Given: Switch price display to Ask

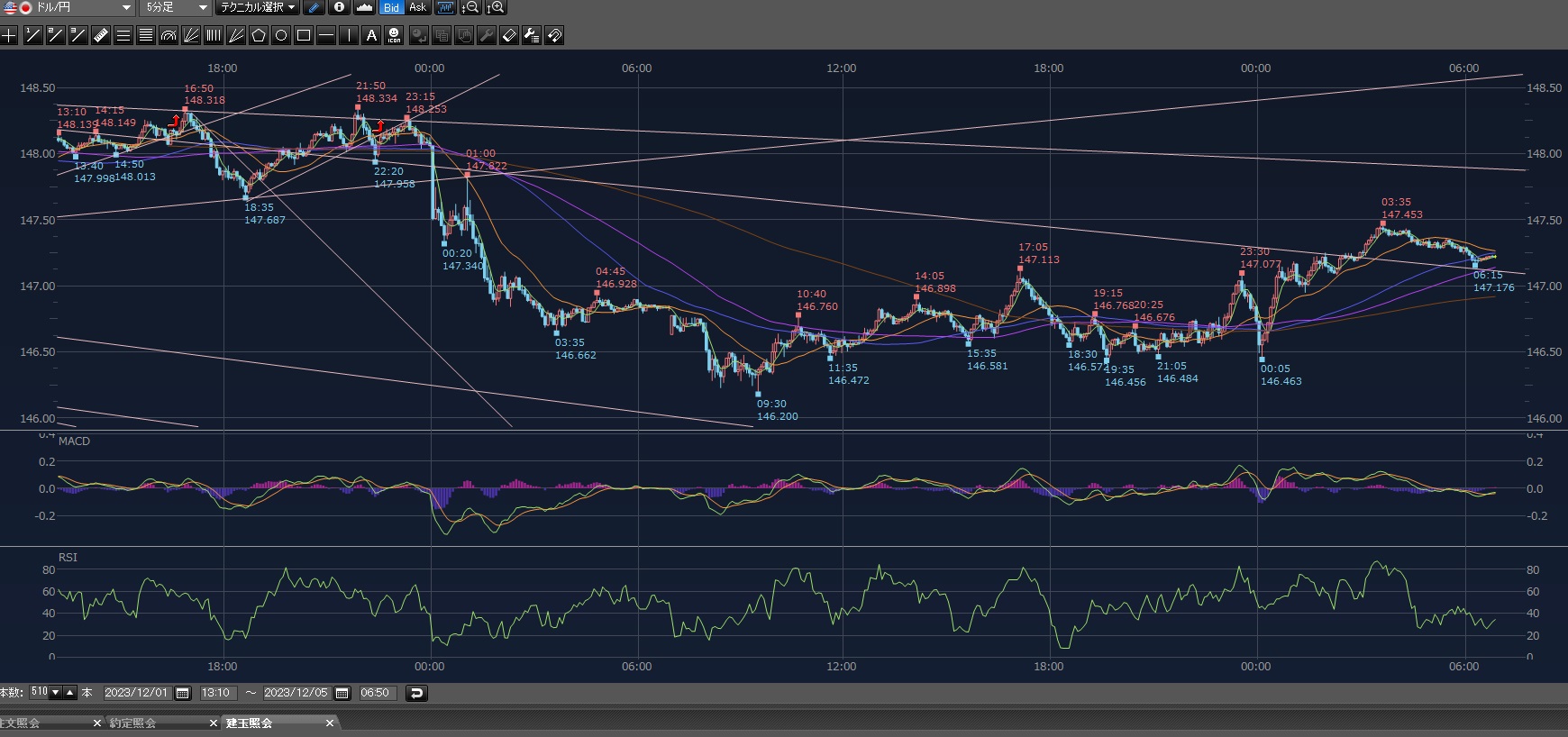Looking at the screenshot, I should 417,7.
